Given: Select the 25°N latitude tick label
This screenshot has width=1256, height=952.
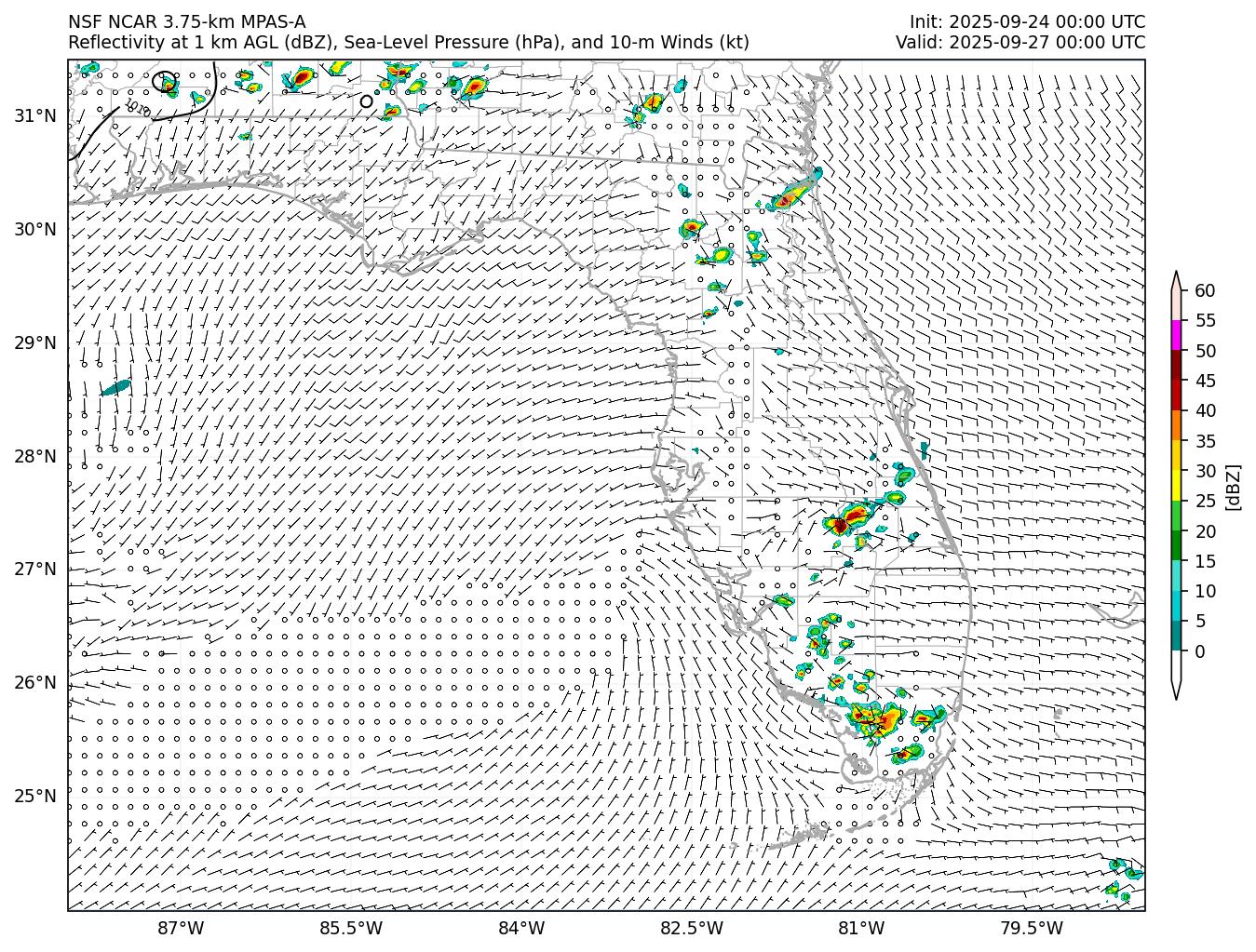Looking at the screenshot, I should 35,797.
